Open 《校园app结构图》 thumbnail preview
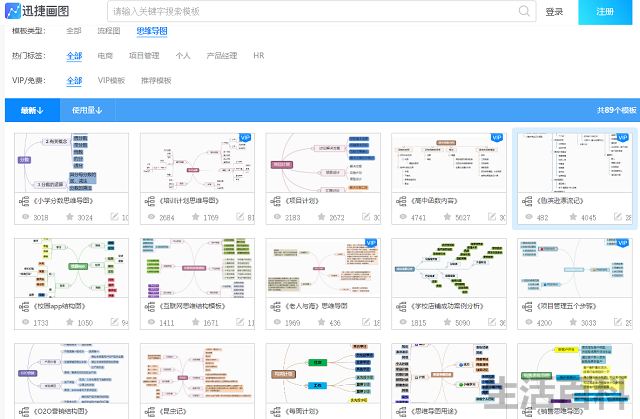The width and height of the screenshot is (640, 419). [x=71, y=268]
